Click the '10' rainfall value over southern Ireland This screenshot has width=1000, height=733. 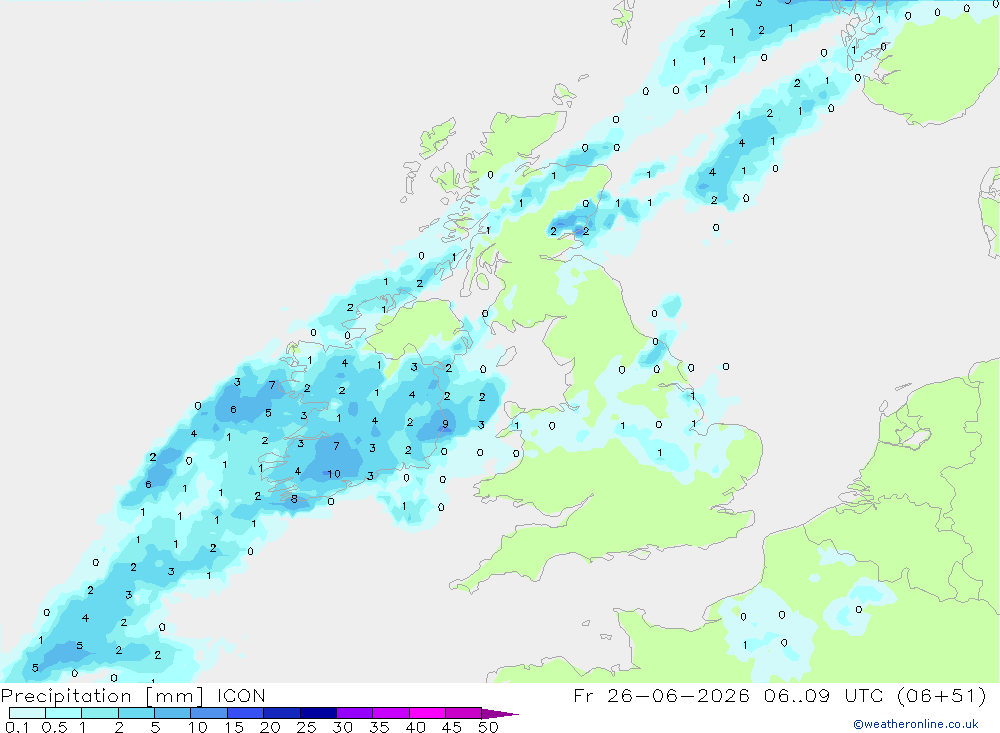[x=334, y=474]
